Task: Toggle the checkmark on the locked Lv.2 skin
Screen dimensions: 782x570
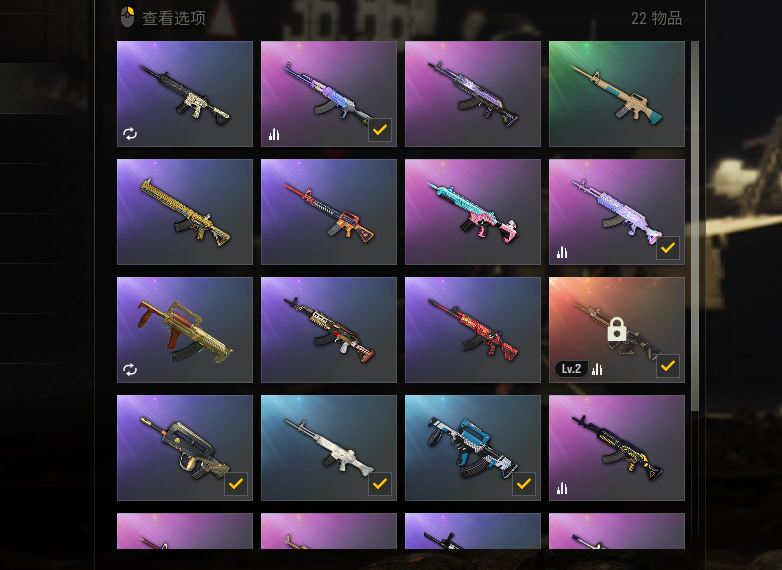Action: click(668, 366)
